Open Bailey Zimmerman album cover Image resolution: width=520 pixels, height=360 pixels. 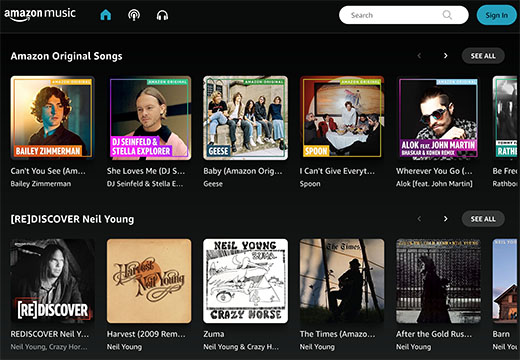(x=52, y=118)
